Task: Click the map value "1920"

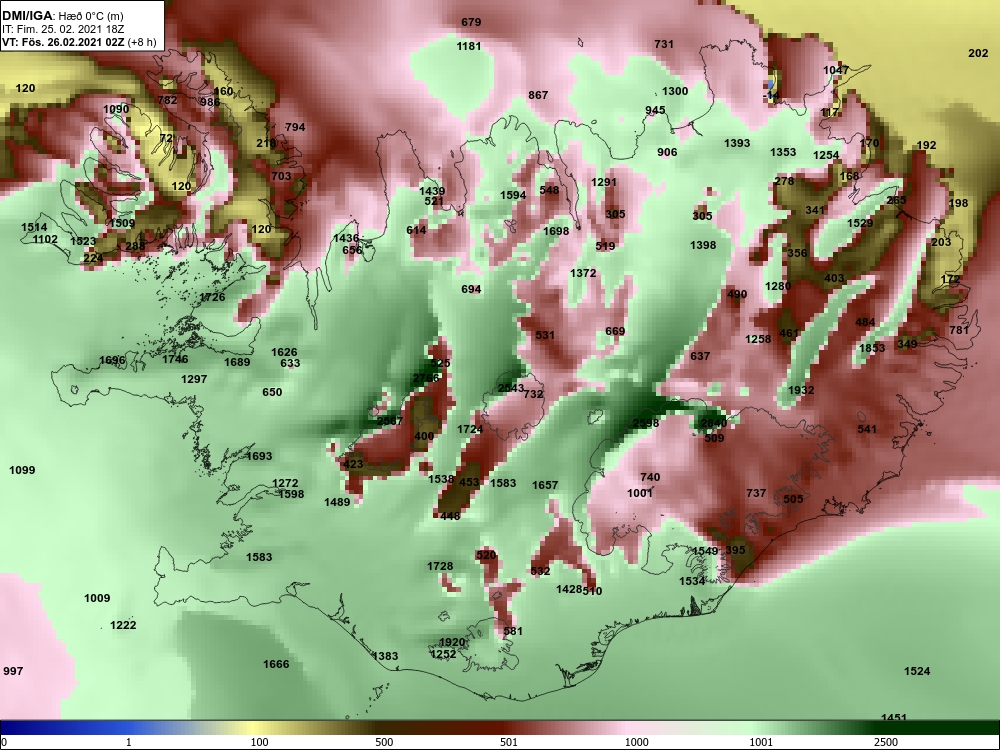Action: [452, 642]
